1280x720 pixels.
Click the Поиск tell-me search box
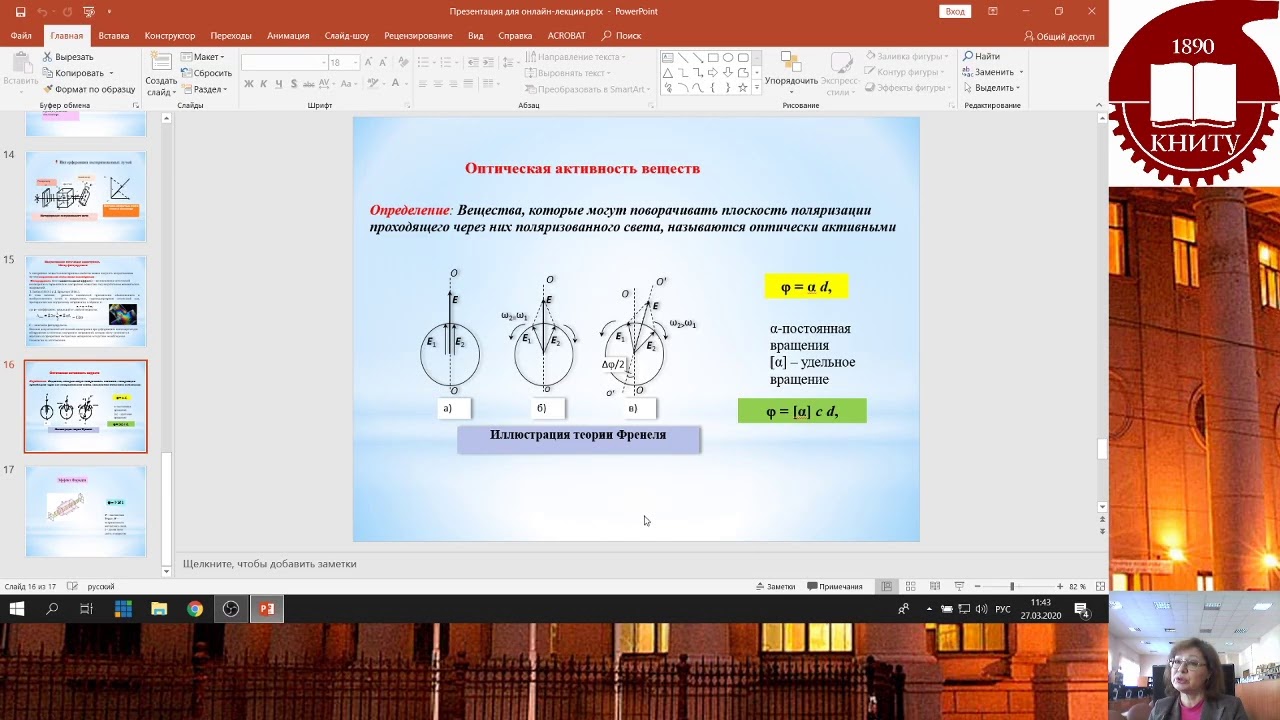621,36
